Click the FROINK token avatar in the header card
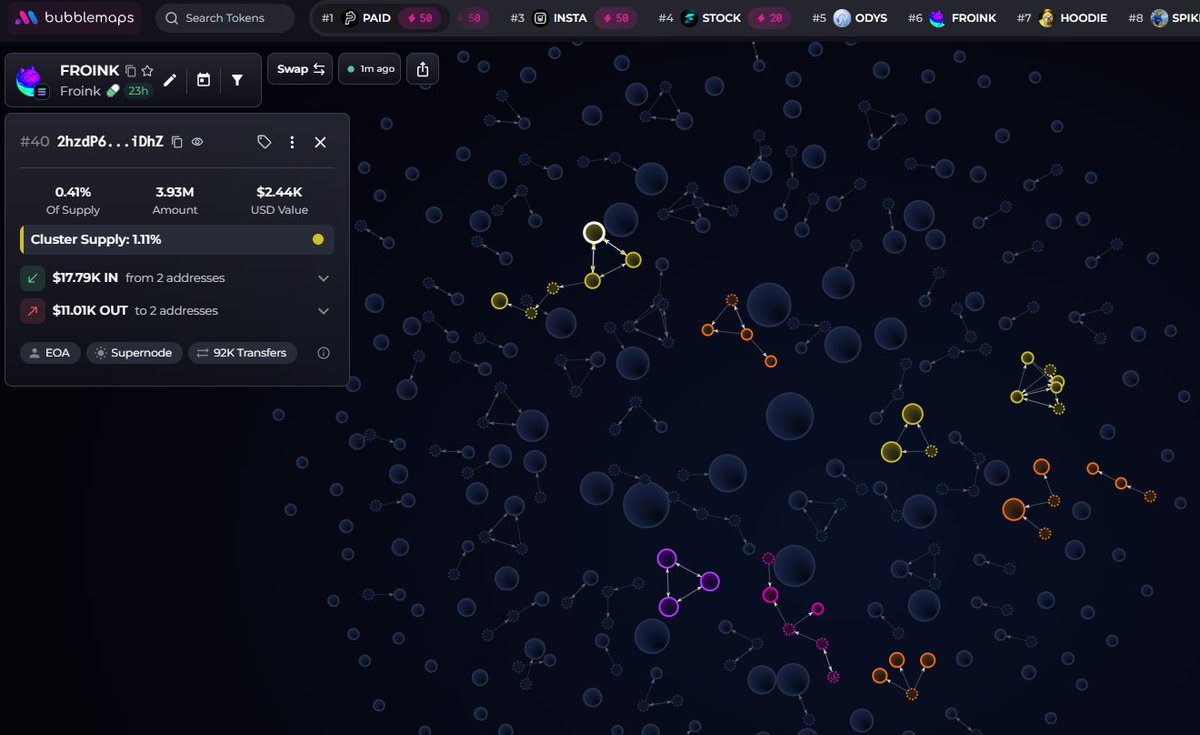 pyautogui.click(x=30, y=80)
